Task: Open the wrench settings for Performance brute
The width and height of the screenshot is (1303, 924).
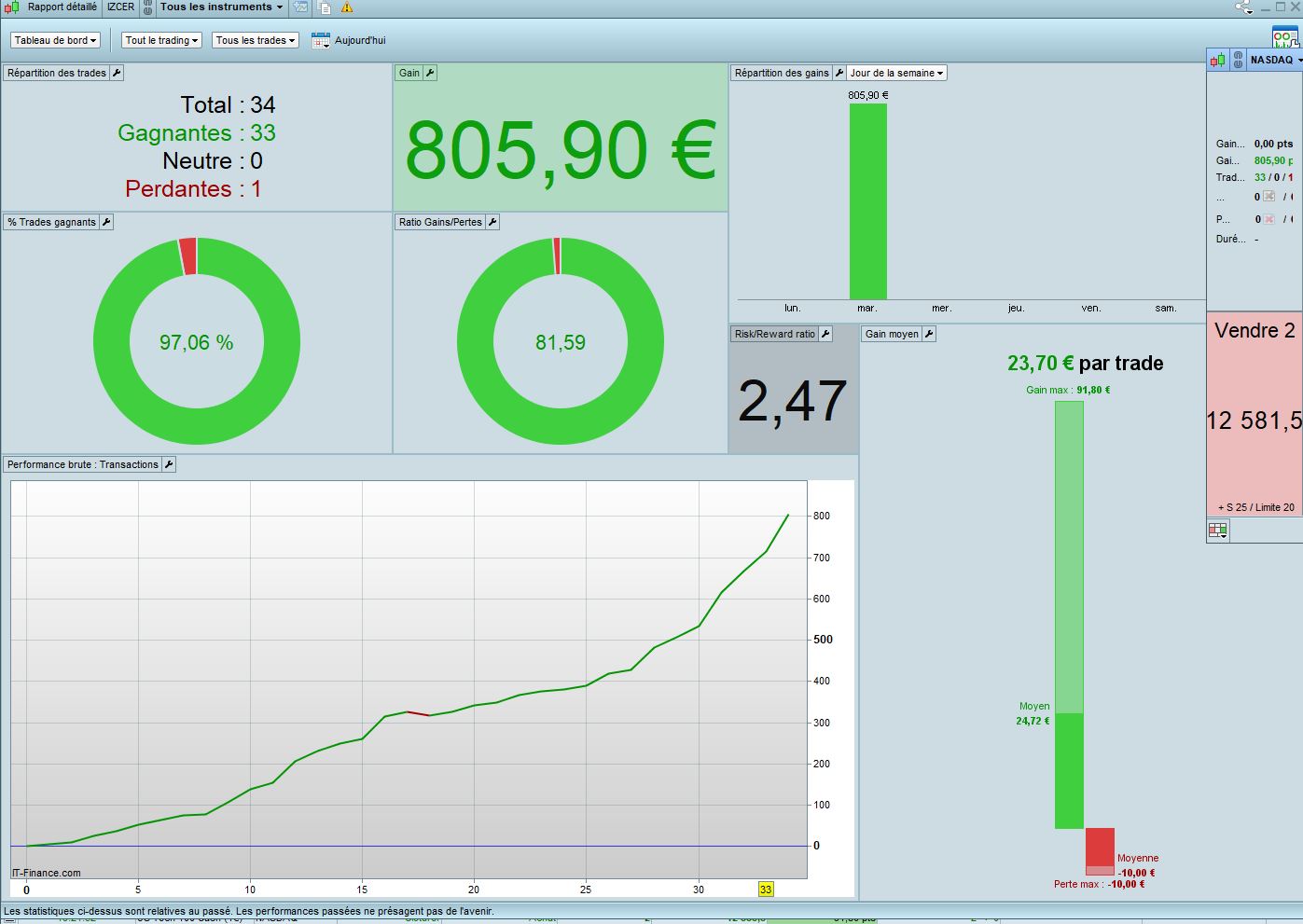Action: pyautogui.click(x=169, y=464)
